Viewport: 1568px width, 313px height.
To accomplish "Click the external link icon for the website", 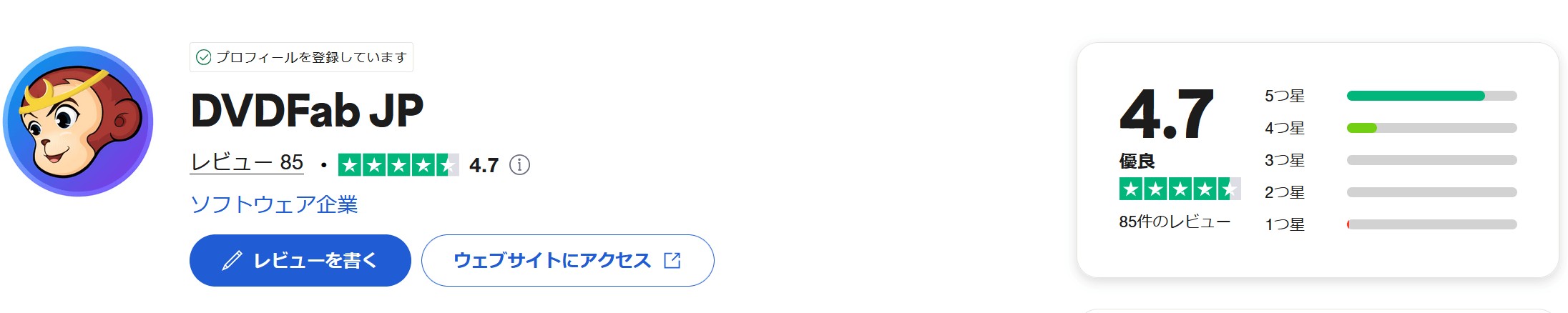I will (672, 260).
